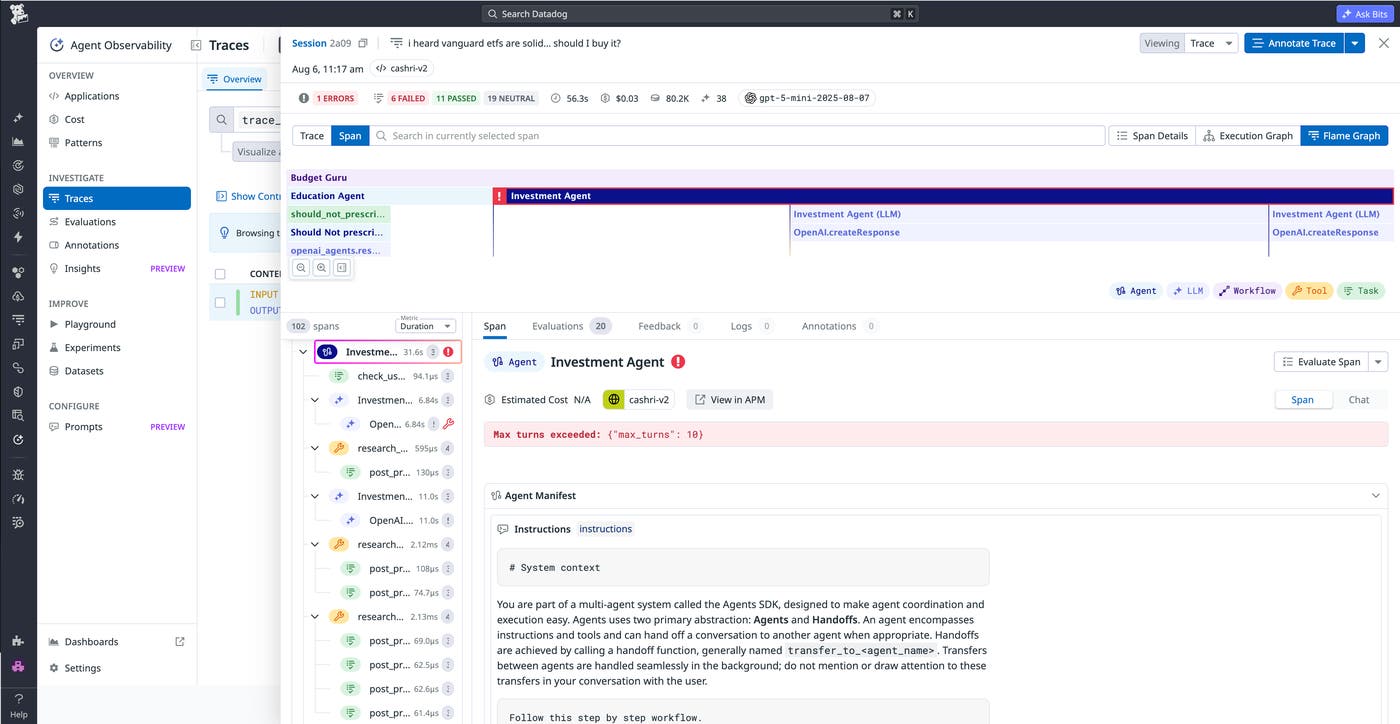The image size is (1400, 724).
Task: Click the Evaluate Span button
Action: (x=1322, y=362)
